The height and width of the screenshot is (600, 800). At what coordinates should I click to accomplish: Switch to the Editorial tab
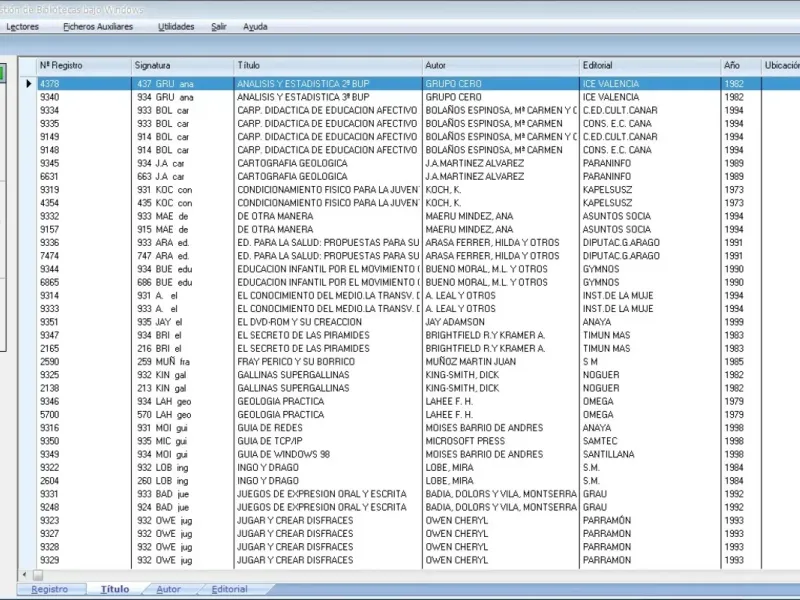coord(230,589)
